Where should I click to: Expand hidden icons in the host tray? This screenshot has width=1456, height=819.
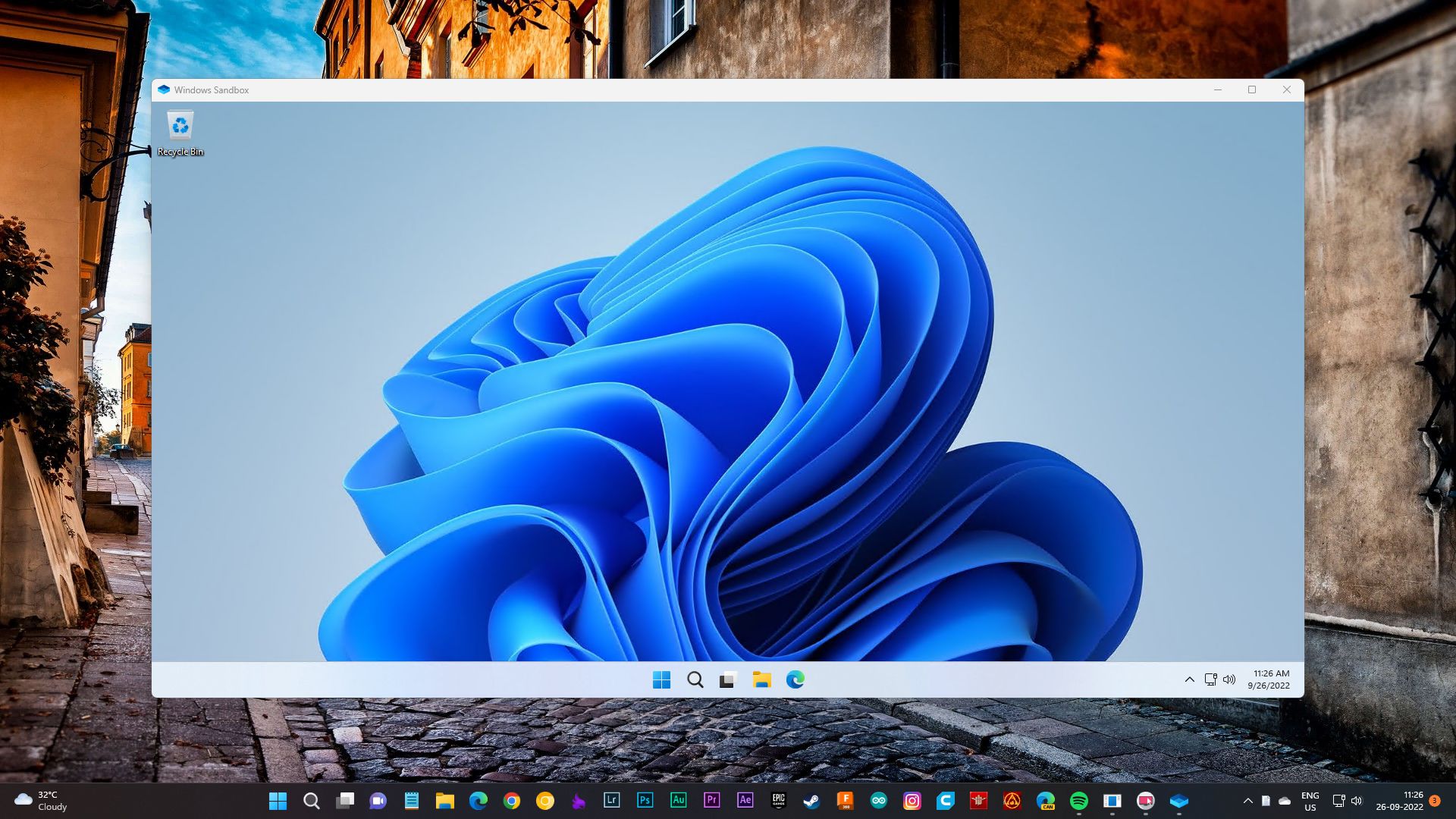[x=1249, y=801]
